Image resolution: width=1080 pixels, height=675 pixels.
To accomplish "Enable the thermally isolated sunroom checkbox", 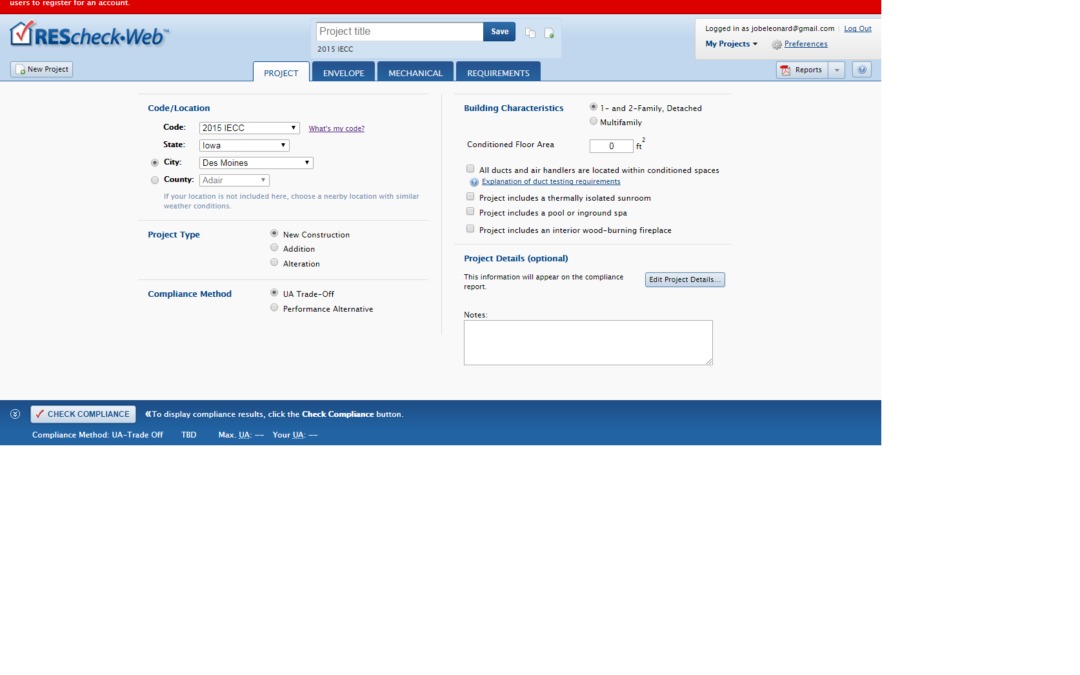I will coord(471,197).
